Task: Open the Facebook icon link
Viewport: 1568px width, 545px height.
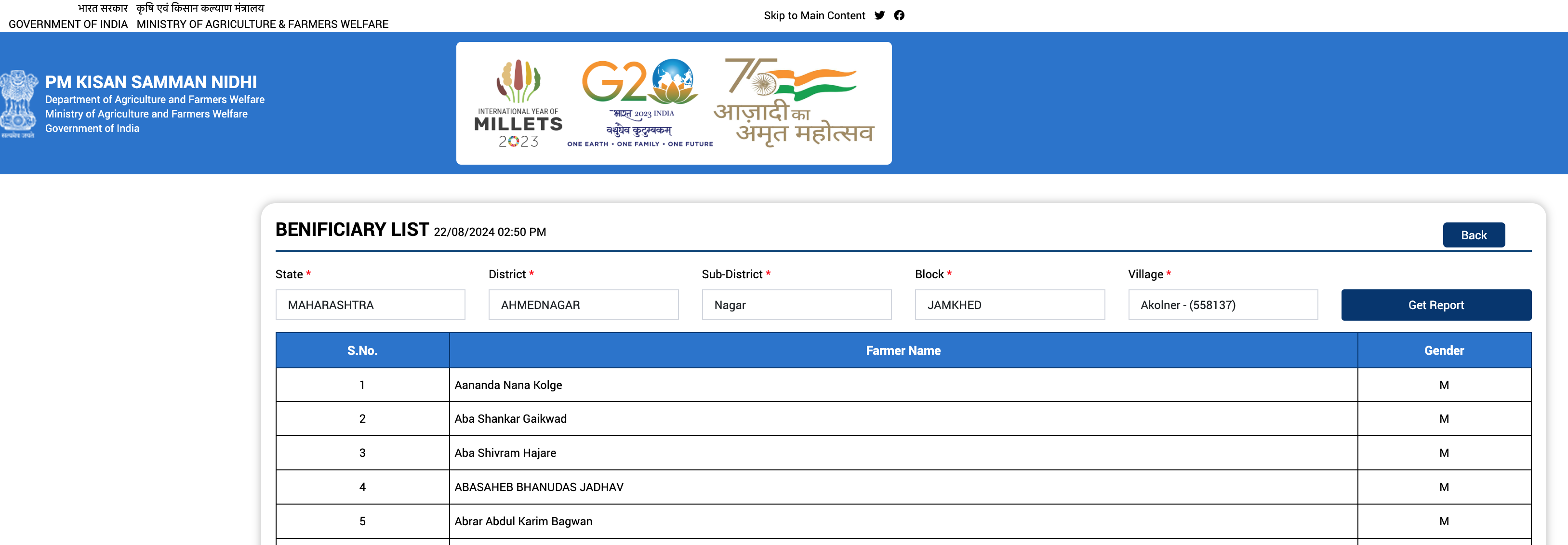Action: (899, 15)
